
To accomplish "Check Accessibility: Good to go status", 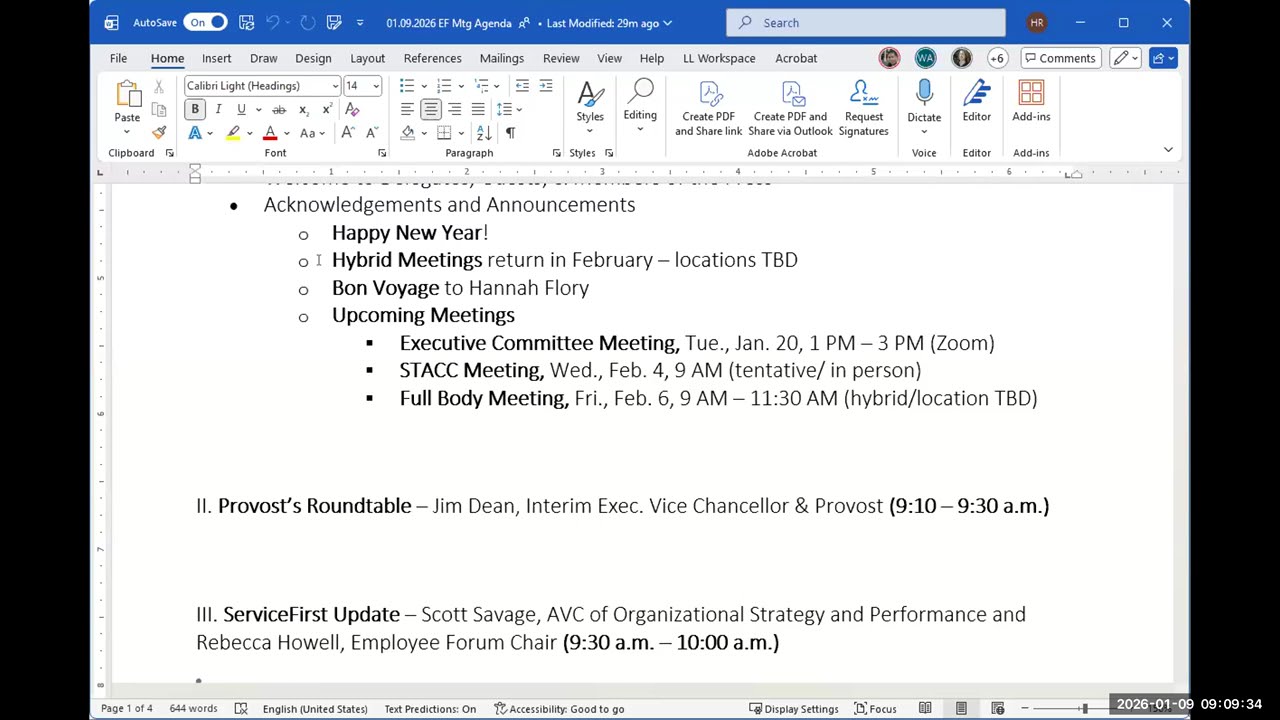I will click(x=559, y=709).
